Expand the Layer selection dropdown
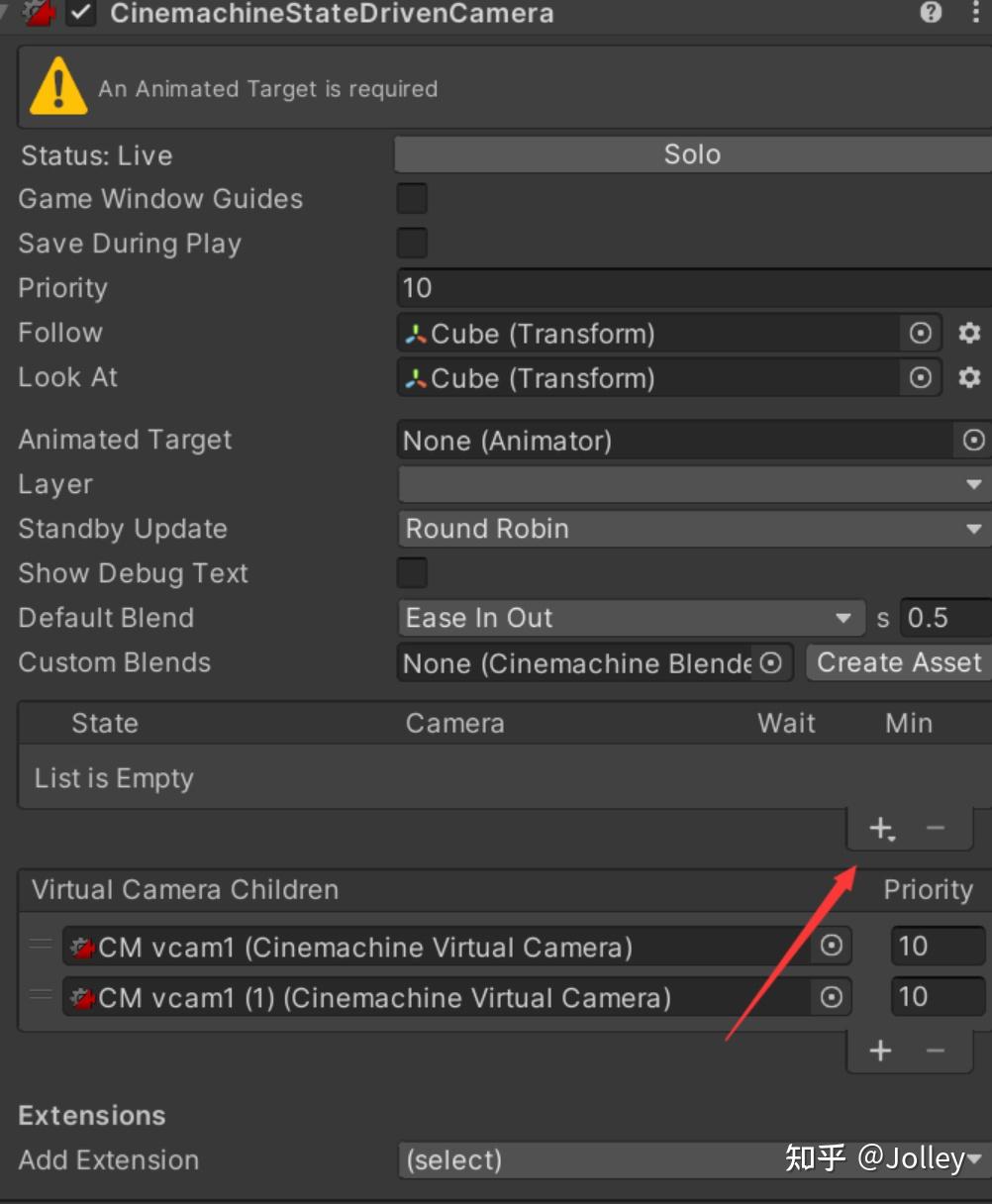992x1204 pixels. pos(974,484)
